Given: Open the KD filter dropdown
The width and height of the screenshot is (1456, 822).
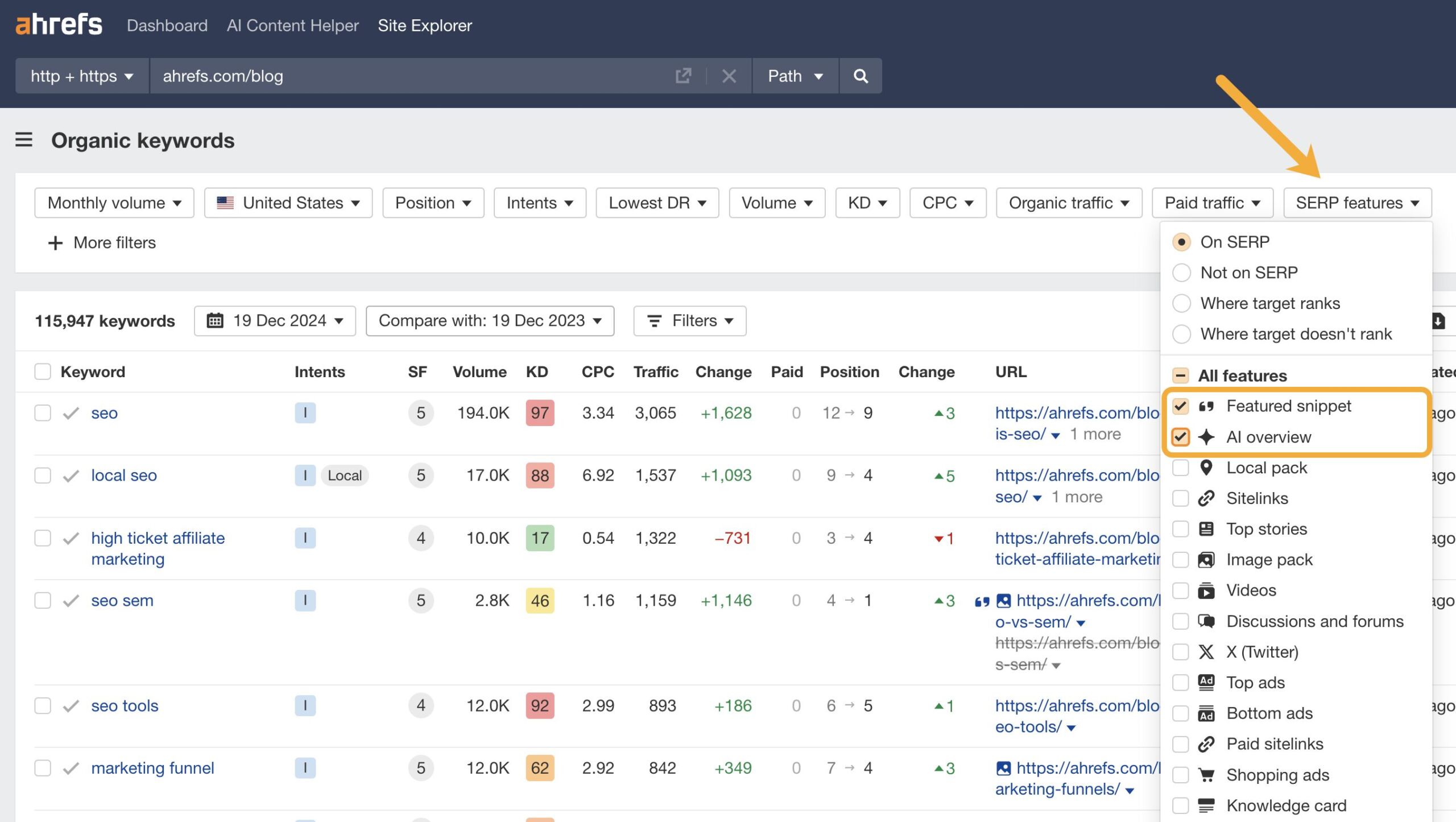Looking at the screenshot, I should click(x=867, y=203).
